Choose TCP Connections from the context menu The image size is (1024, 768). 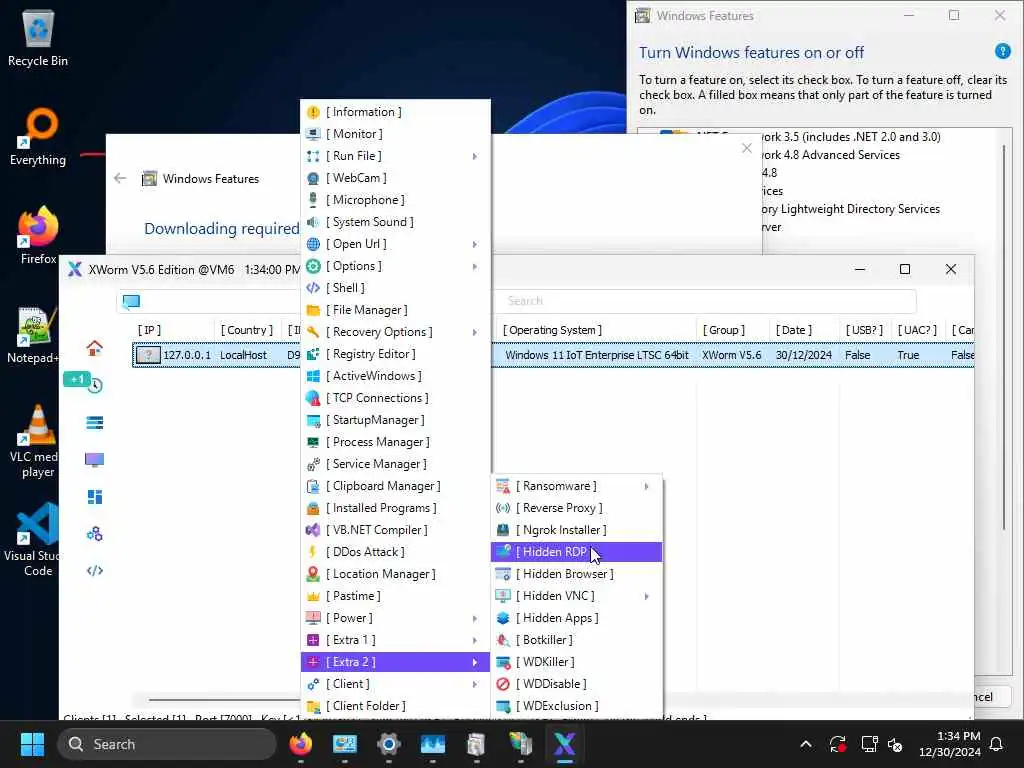pos(395,398)
